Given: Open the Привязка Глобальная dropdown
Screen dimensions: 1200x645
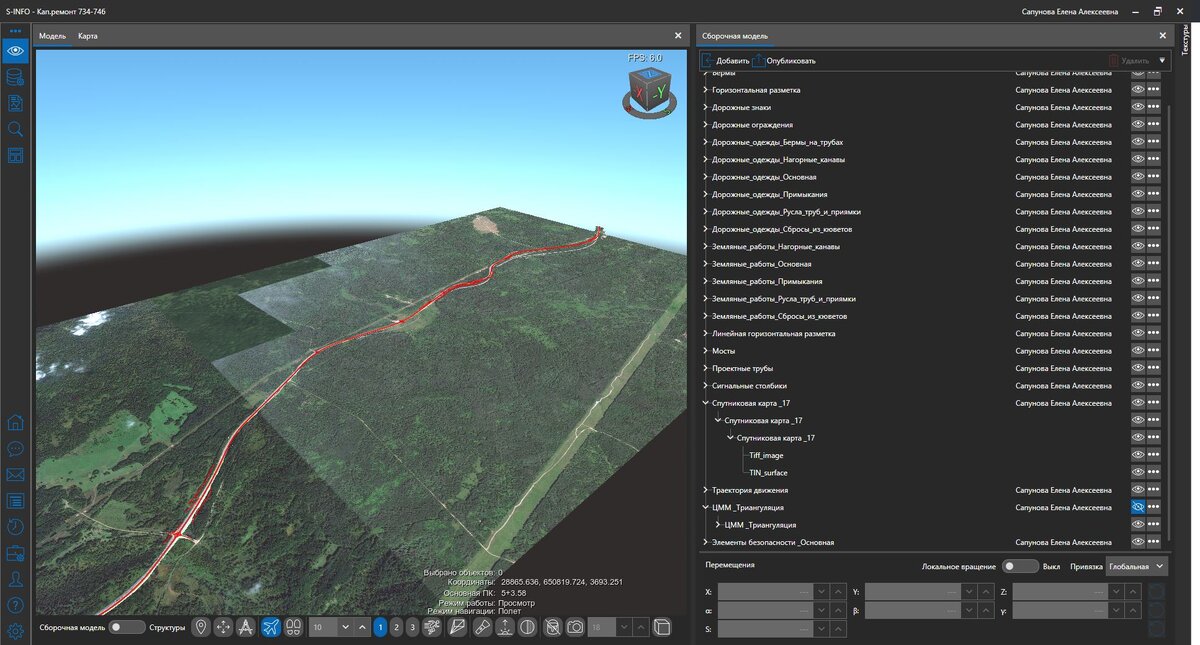Looking at the screenshot, I should pos(1137,566).
